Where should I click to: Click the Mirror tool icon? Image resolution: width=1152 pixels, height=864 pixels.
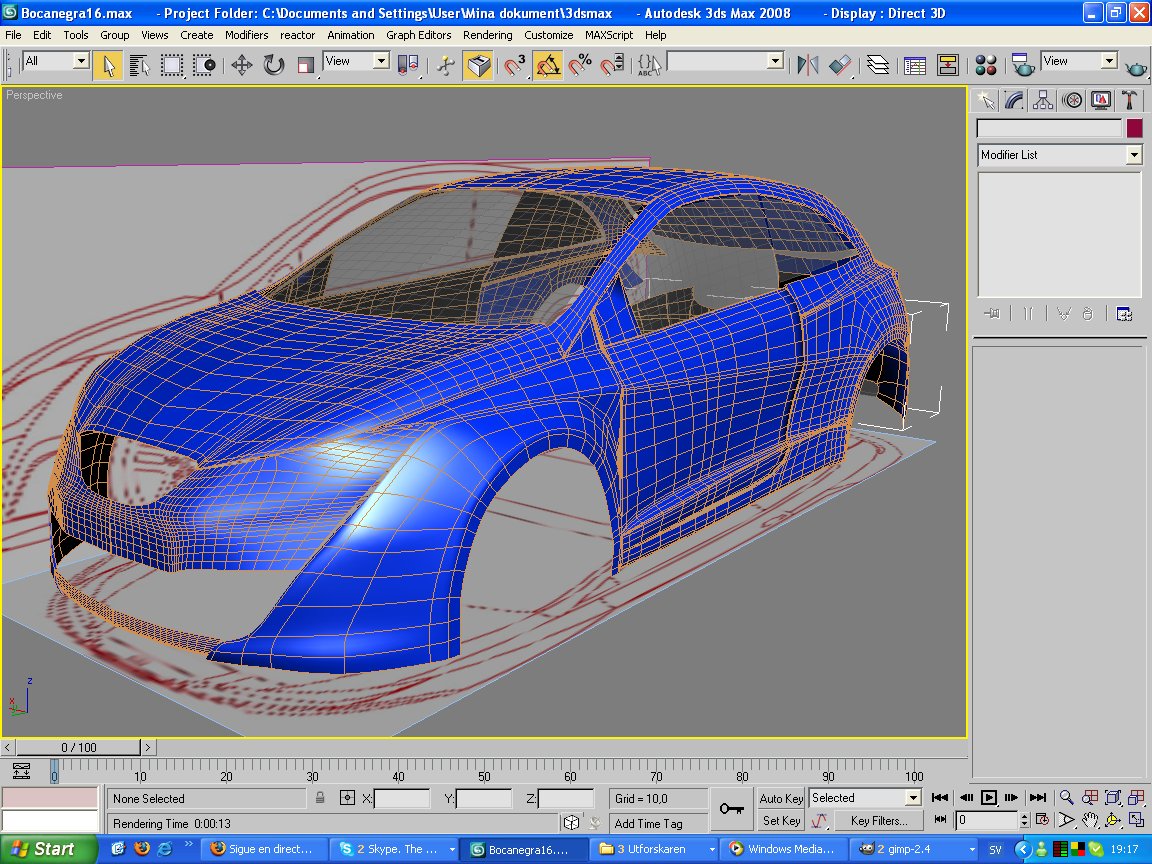(806, 66)
